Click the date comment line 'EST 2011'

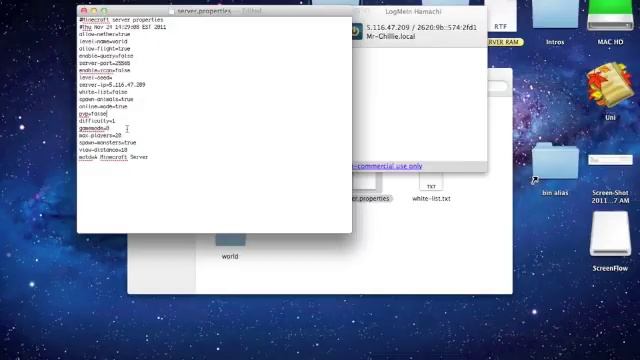tap(122, 27)
